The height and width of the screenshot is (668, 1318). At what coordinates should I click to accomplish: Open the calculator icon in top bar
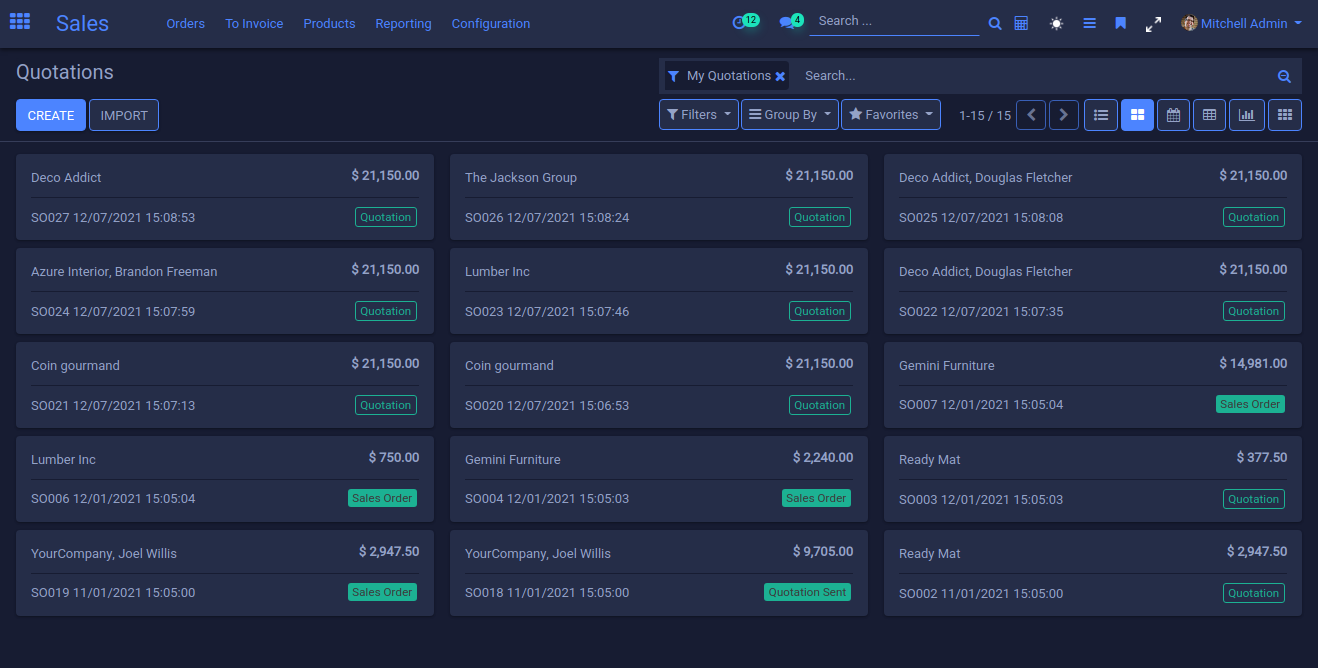coord(1021,23)
